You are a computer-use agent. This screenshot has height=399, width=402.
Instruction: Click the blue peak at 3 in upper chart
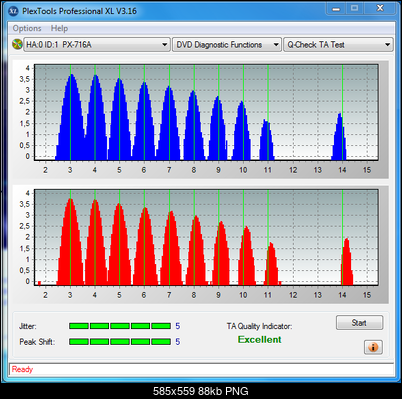[71, 117]
